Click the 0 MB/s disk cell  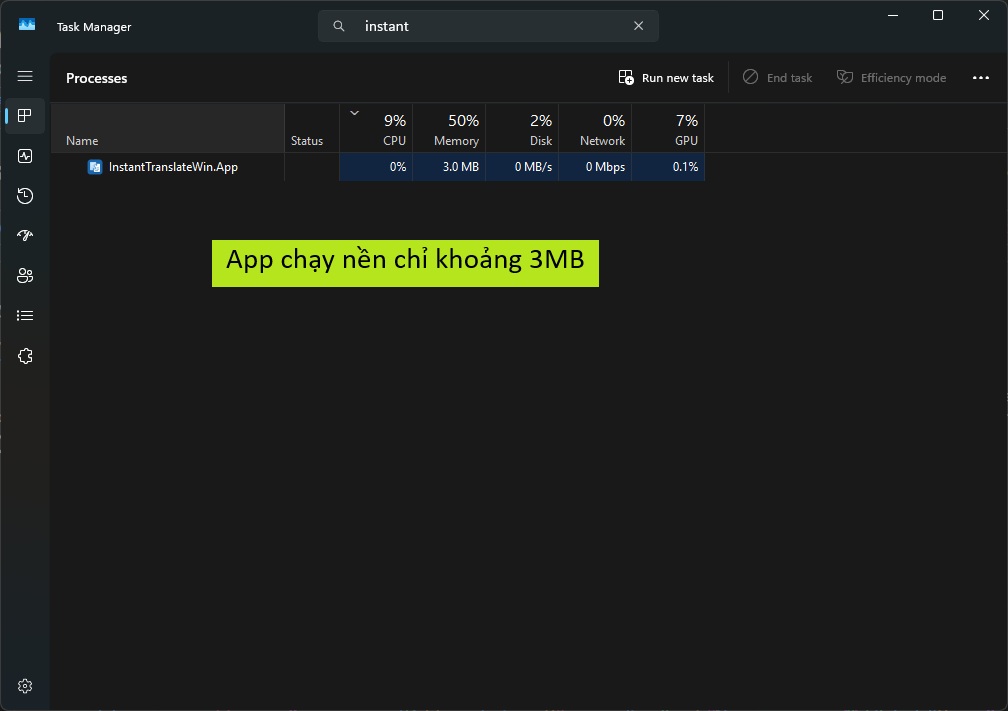tap(522, 167)
